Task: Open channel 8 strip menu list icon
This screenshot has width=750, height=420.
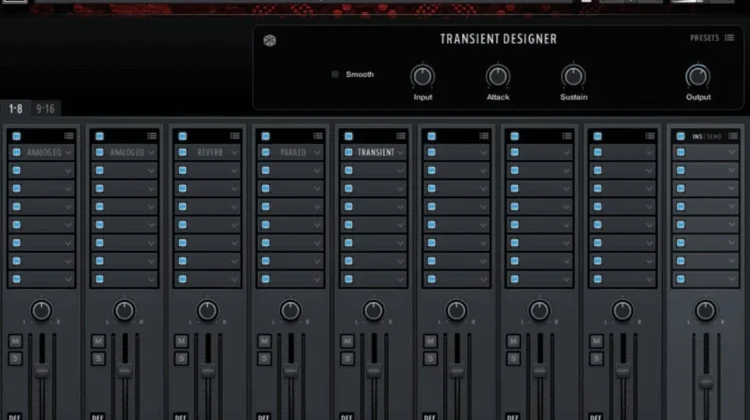Action: 650,136
